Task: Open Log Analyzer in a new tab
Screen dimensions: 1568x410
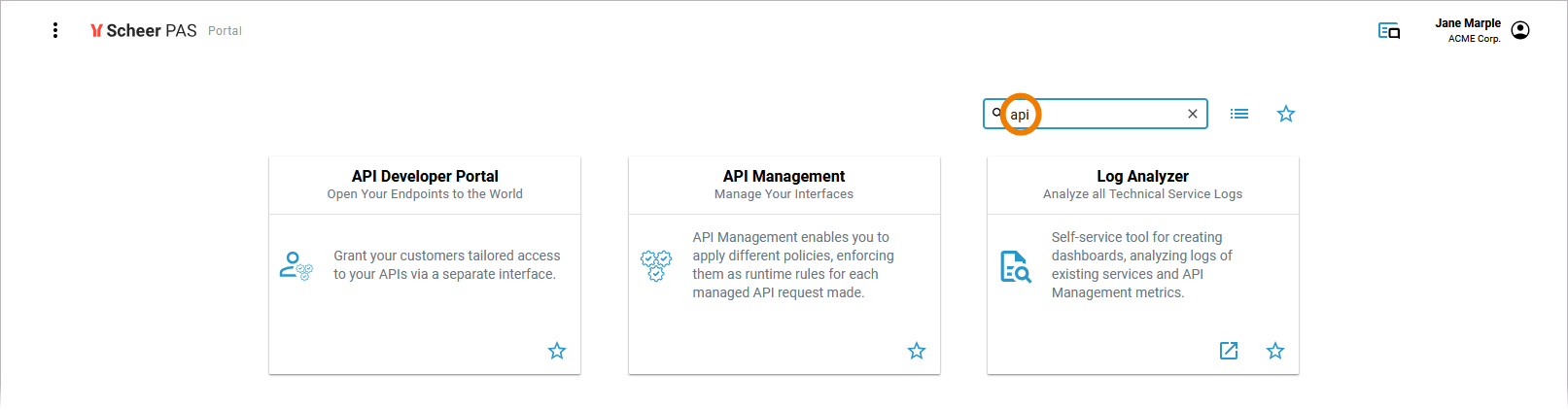Action: point(1229,351)
